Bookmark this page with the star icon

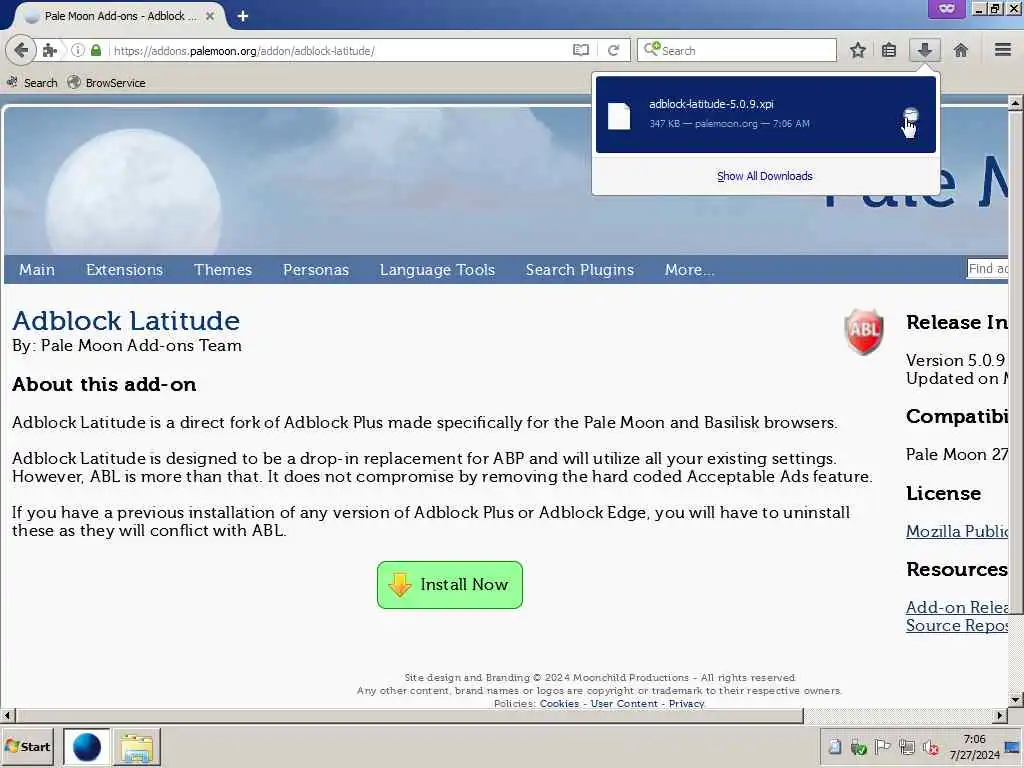point(857,50)
